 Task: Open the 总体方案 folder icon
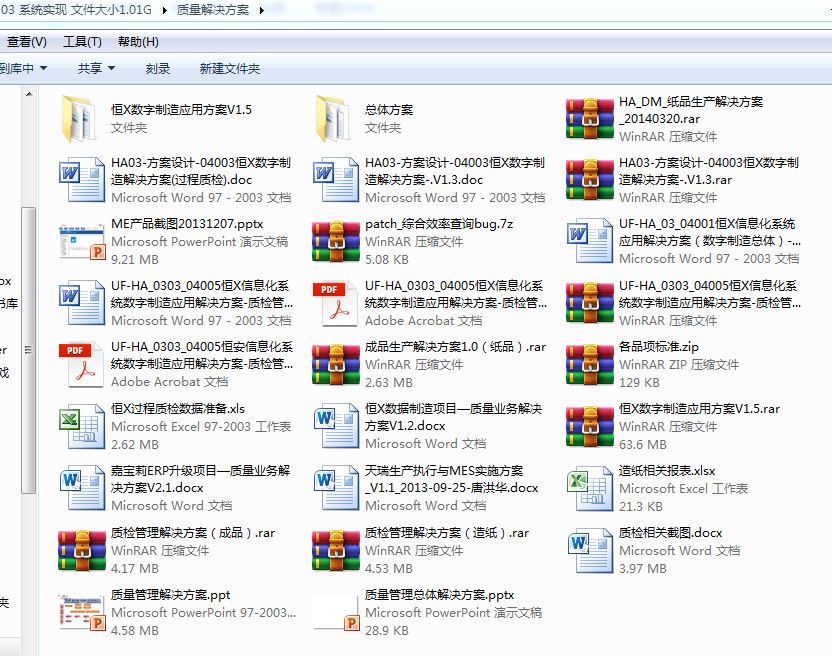(x=335, y=119)
